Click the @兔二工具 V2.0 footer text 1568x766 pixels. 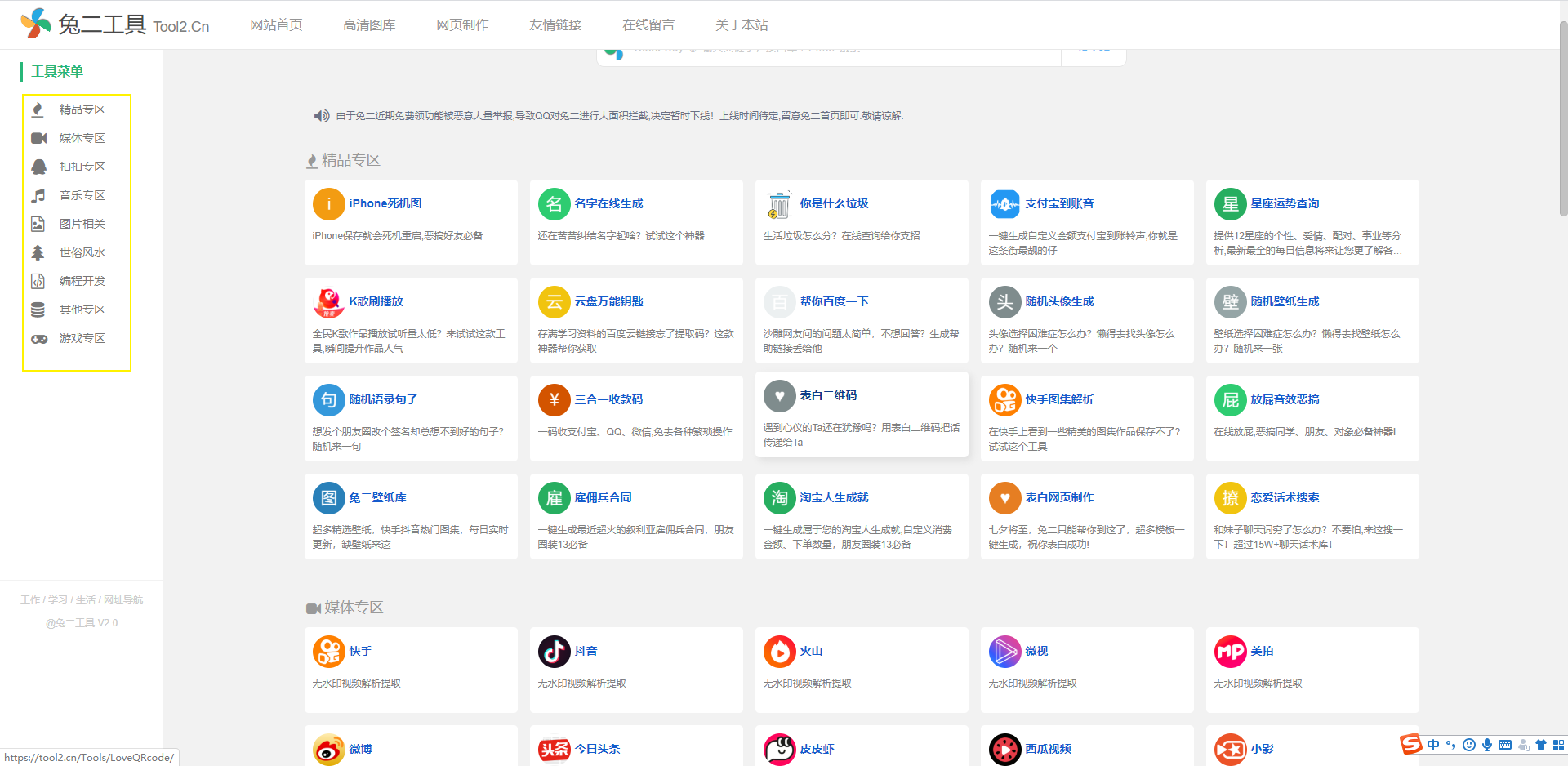click(82, 623)
